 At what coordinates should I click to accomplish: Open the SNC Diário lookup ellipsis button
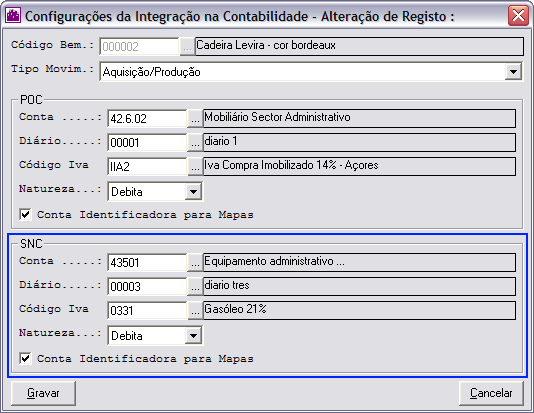(195, 286)
